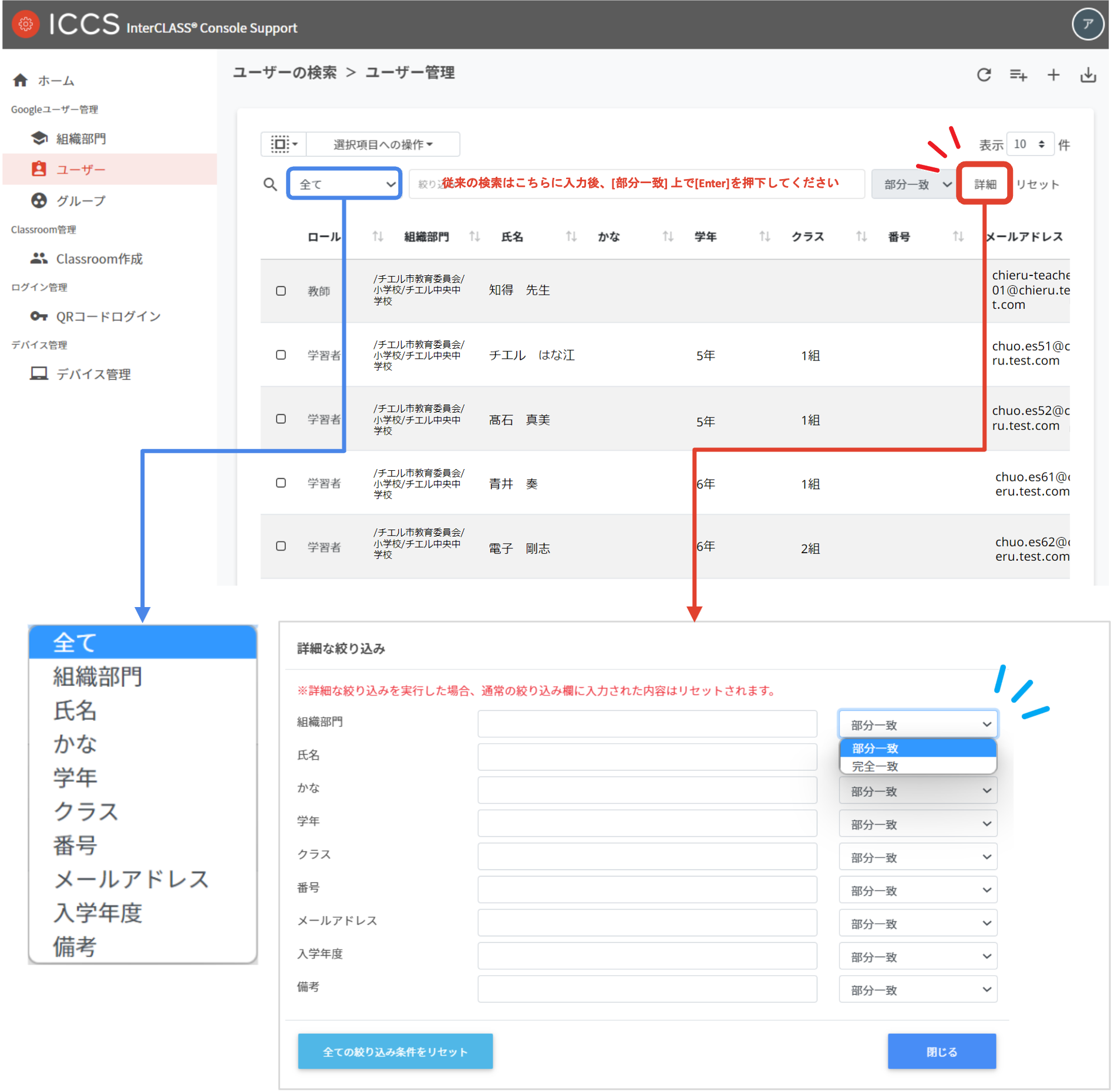Check the row checkbox for 知得 先生
1111x1092 pixels.
tap(281, 291)
